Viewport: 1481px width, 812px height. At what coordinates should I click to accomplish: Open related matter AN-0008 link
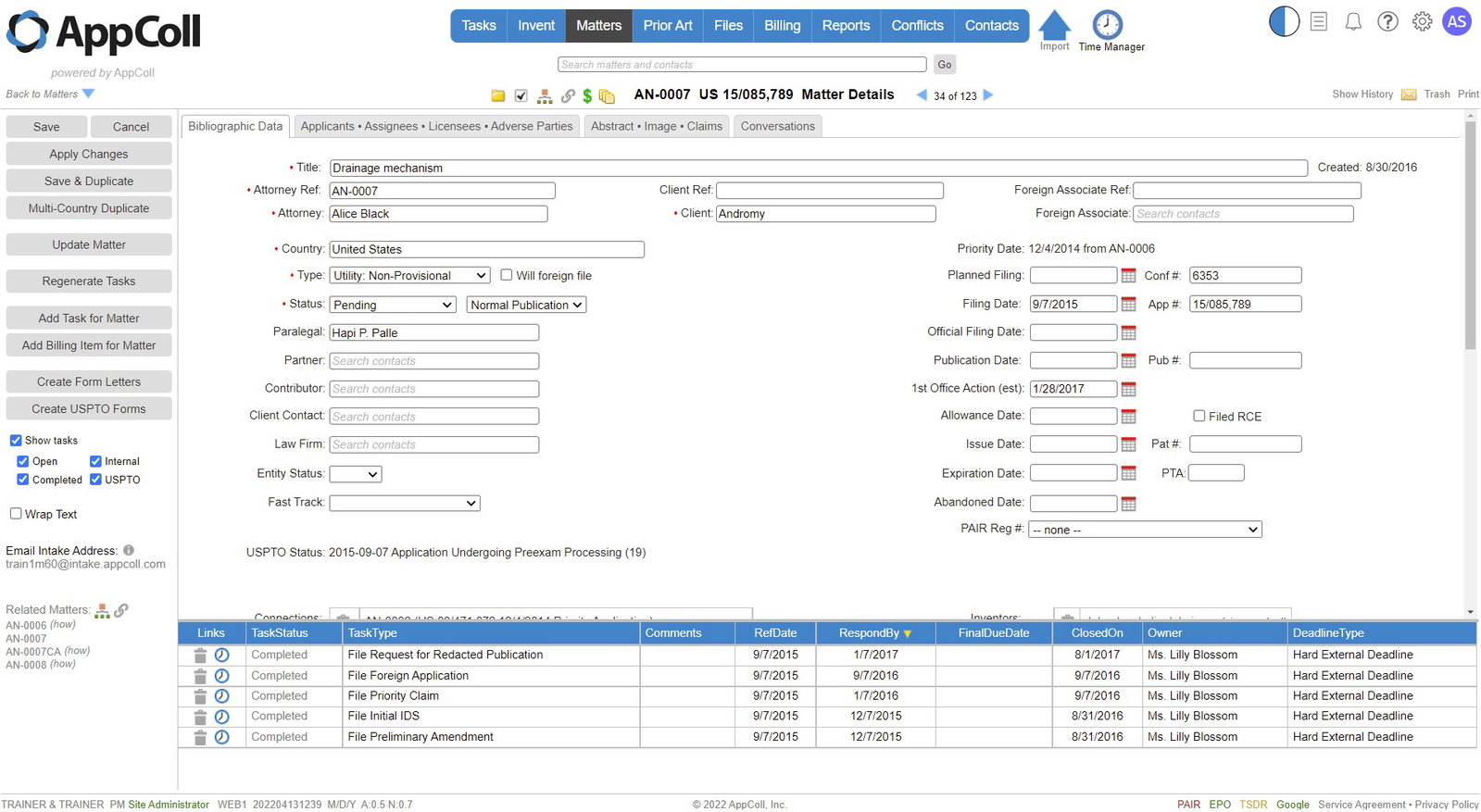tap(26, 665)
